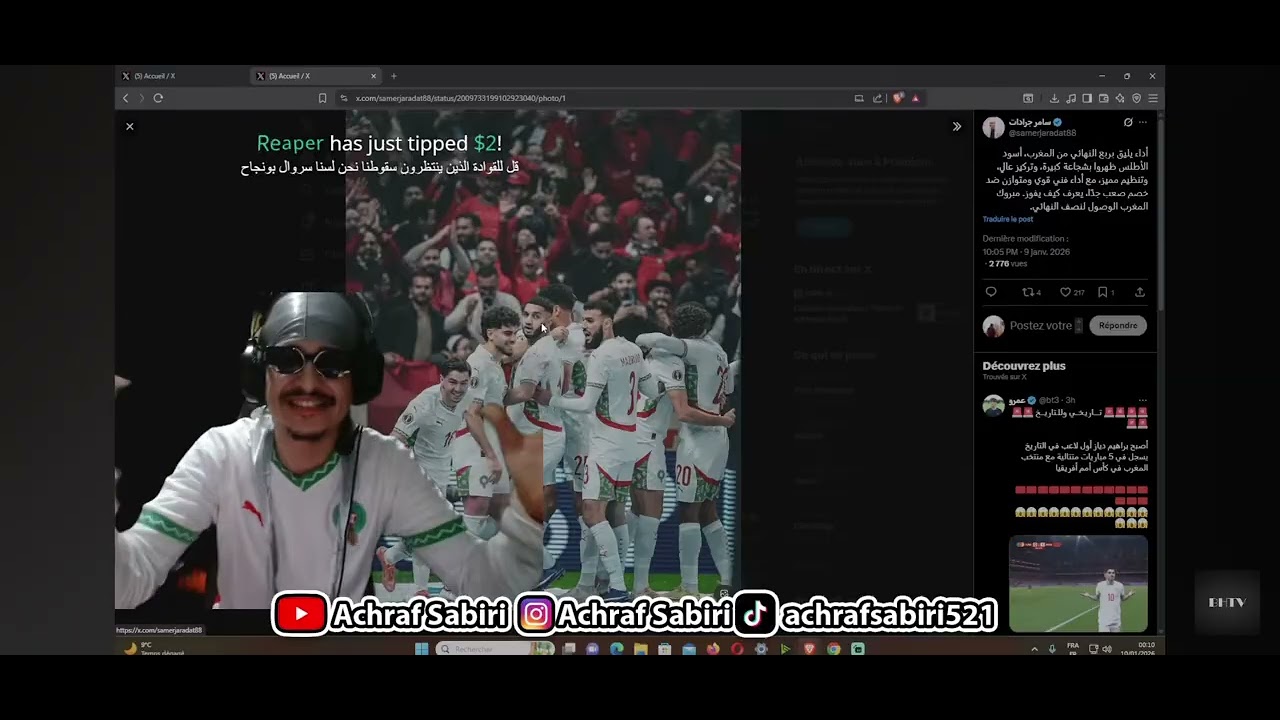Bookmark this page icon in address bar
This screenshot has height=720, width=1280.
click(x=322, y=98)
